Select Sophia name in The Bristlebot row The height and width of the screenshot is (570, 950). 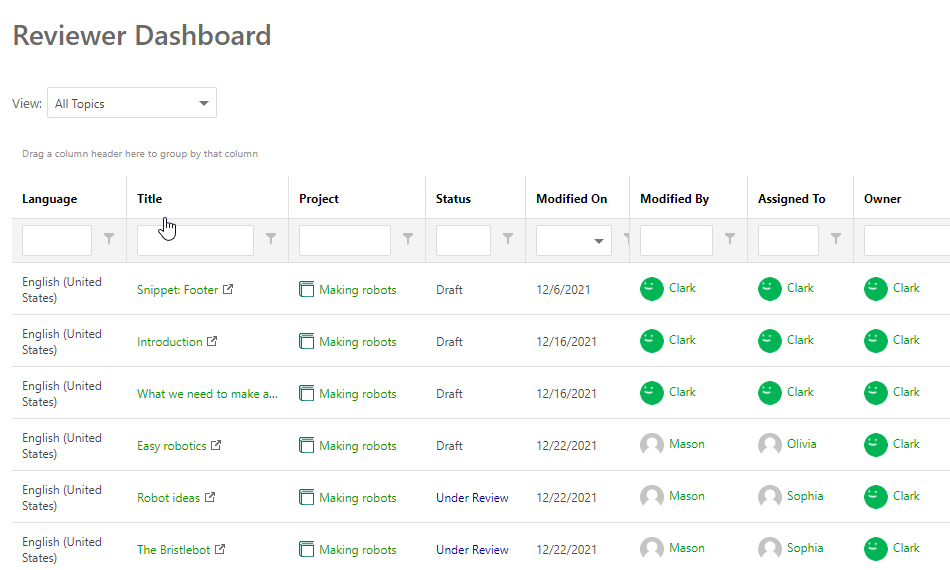pos(805,548)
